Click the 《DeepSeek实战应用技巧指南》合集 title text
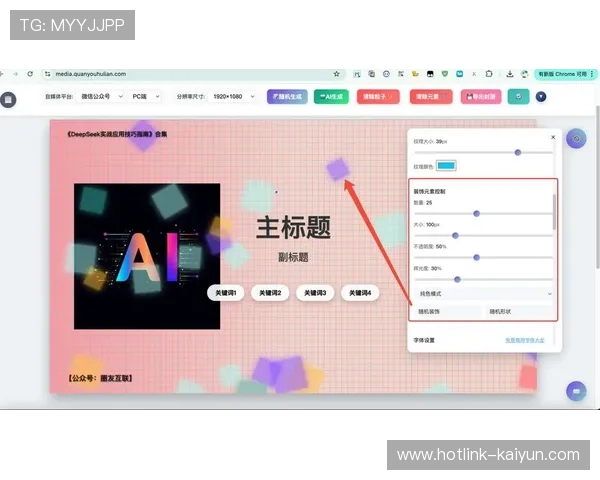The height and width of the screenshot is (480, 600). [x=116, y=134]
